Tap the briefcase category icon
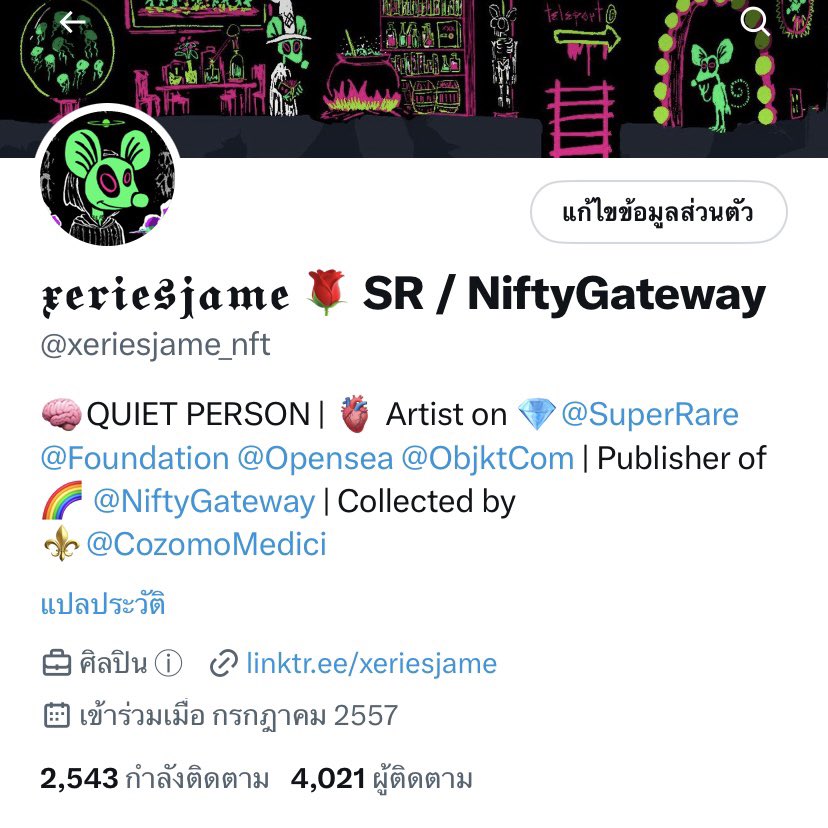828x828 pixels. [57, 663]
